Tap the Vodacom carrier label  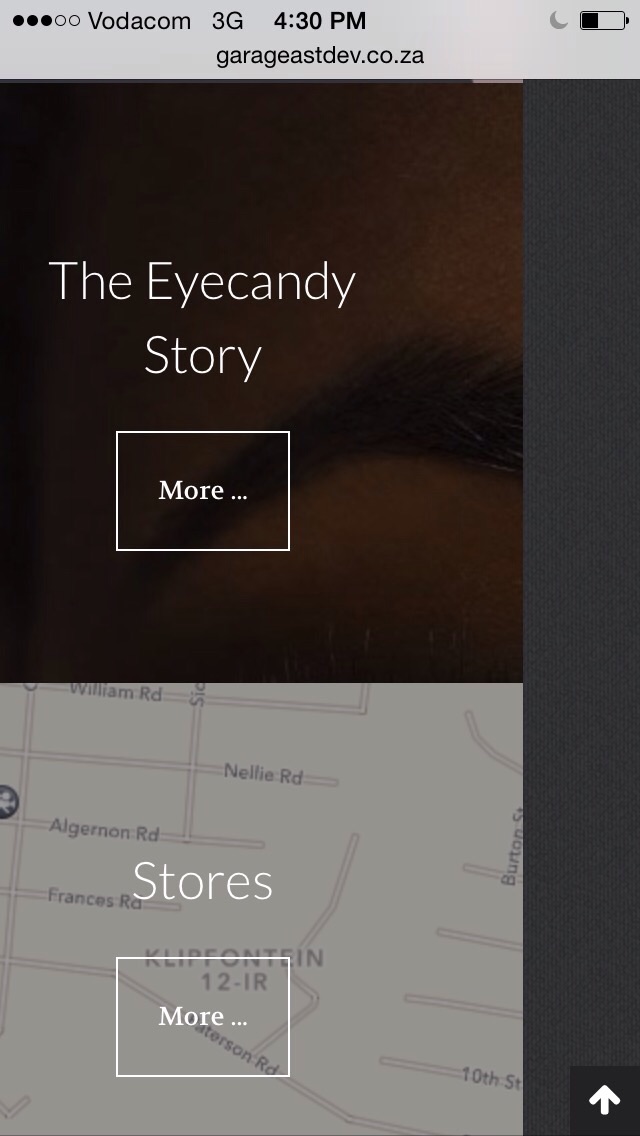[x=139, y=21]
